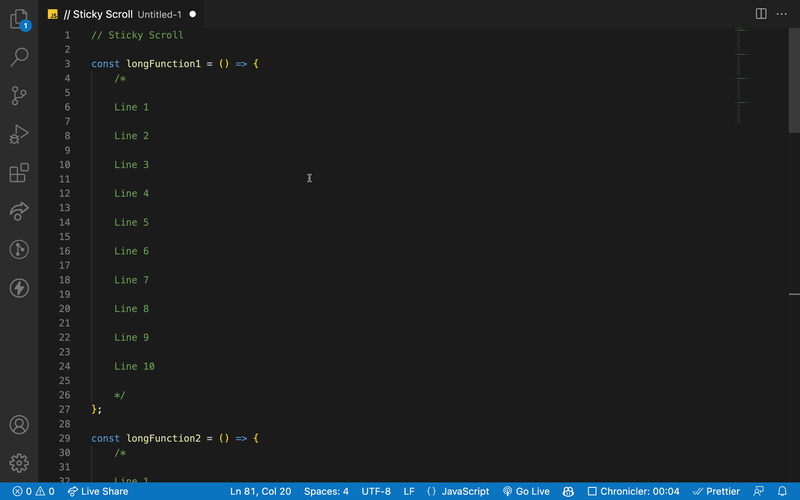Split the editor to the right
800x500 pixels.
click(761, 14)
